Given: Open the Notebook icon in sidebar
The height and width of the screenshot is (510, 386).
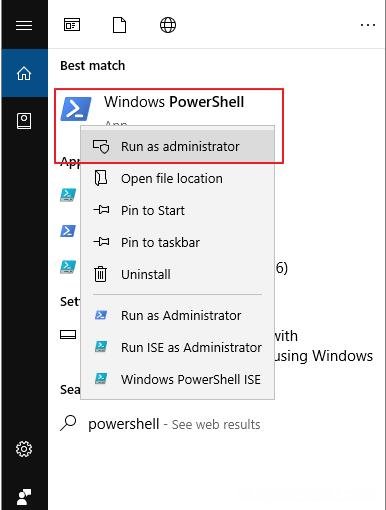Looking at the screenshot, I should [x=24, y=121].
